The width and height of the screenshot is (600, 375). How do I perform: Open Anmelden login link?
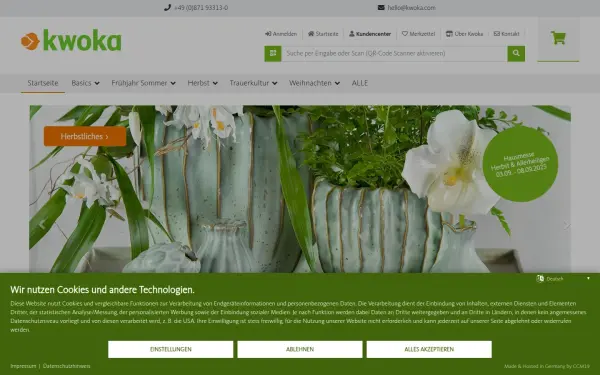(x=281, y=34)
